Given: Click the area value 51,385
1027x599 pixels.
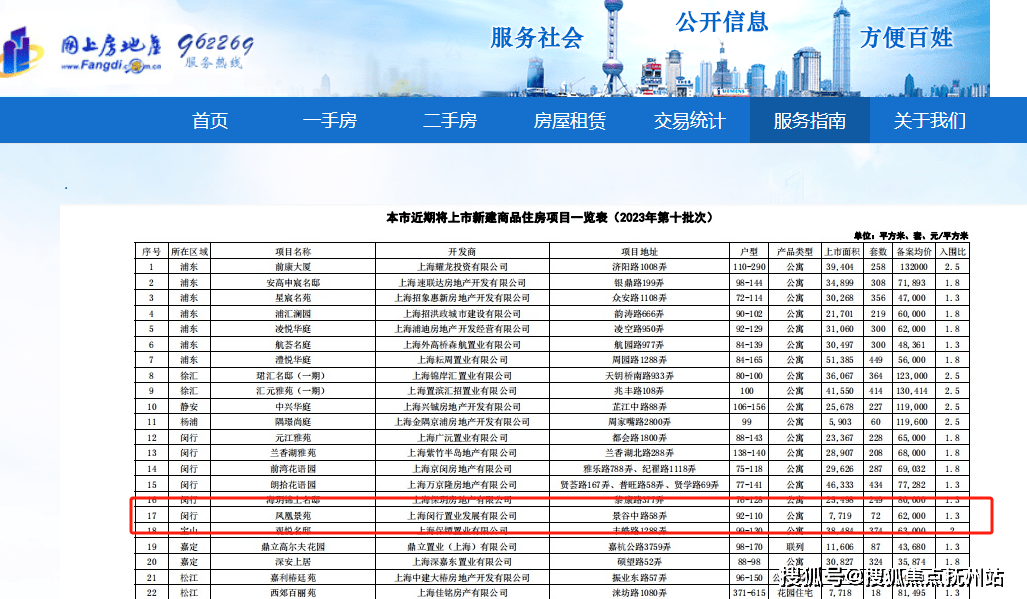Looking at the screenshot, I should [840, 360].
